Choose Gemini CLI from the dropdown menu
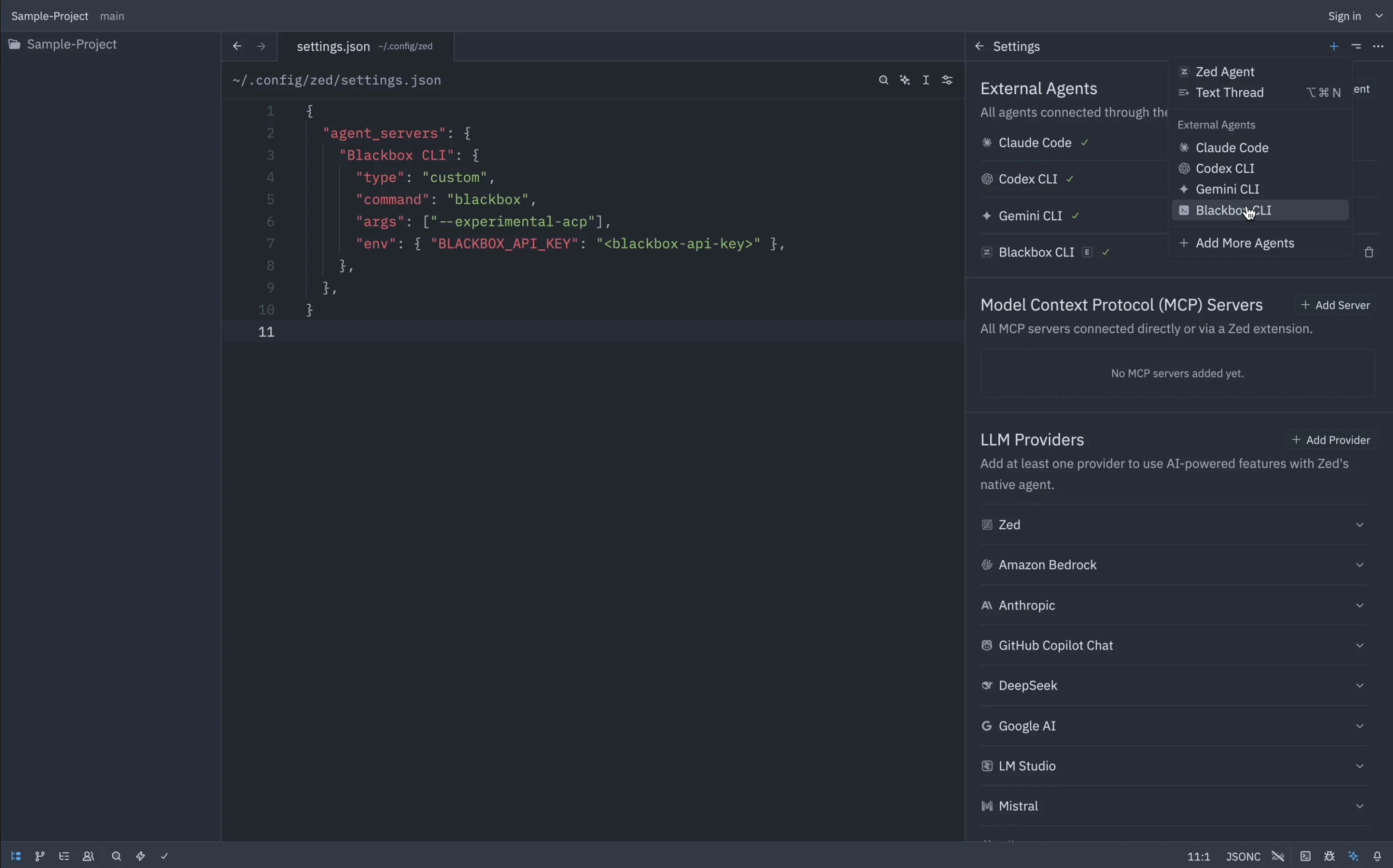The height and width of the screenshot is (868, 1393). coord(1260,189)
